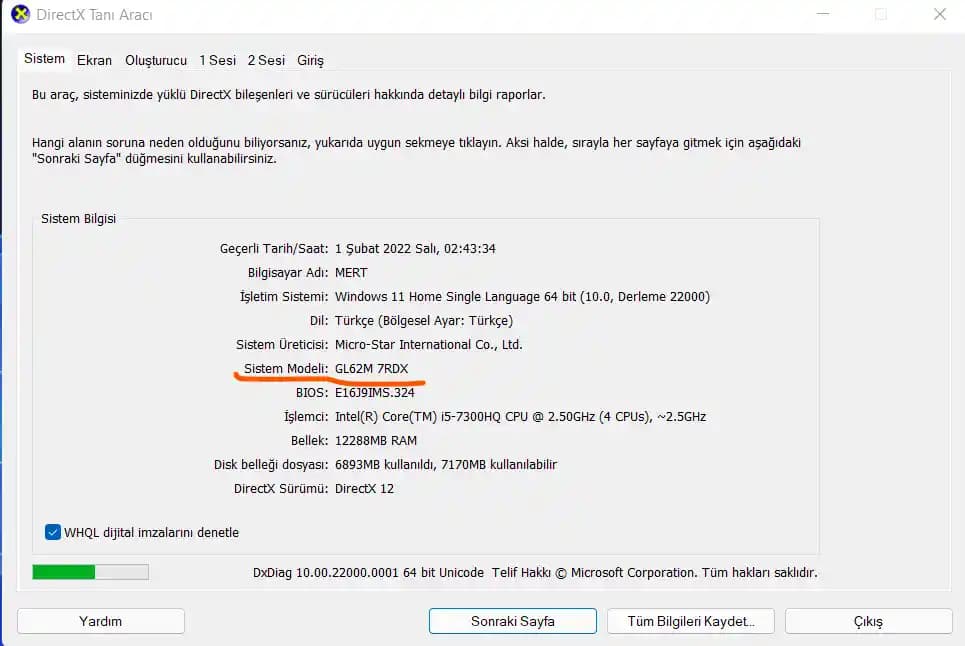
Task: Select the 1 Sesi tab
Action: [x=216, y=60]
